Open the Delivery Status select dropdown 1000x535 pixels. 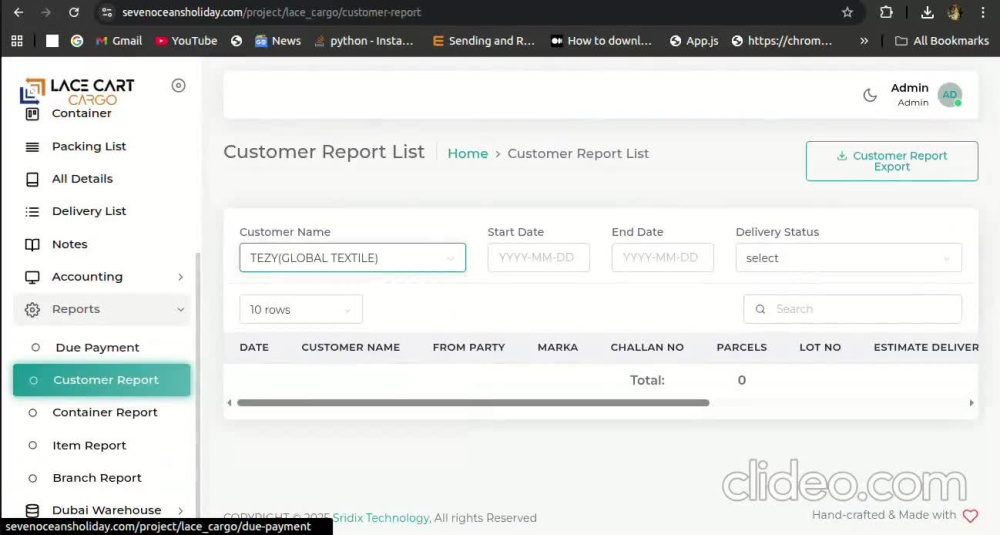(849, 258)
